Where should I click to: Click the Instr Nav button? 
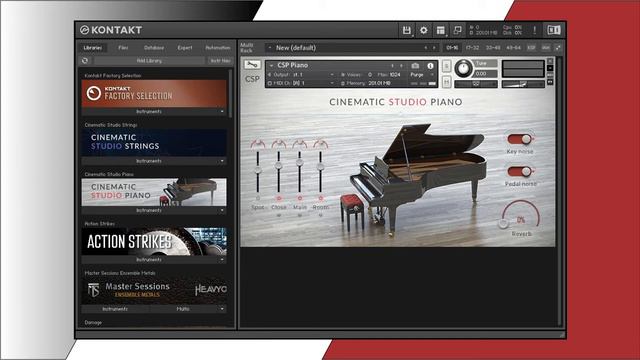(220, 60)
